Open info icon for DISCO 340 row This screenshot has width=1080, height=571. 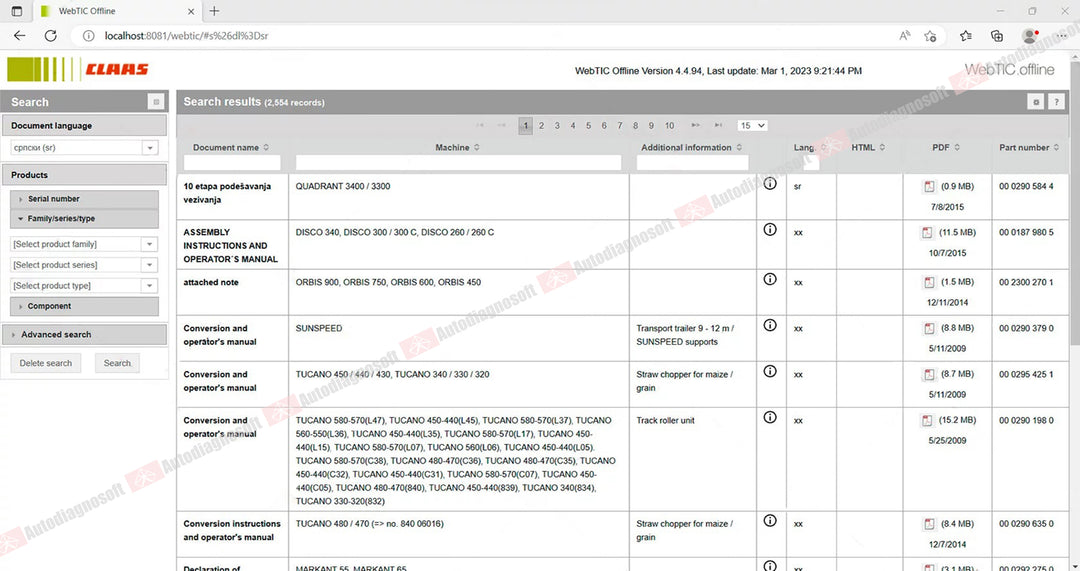[x=770, y=229]
